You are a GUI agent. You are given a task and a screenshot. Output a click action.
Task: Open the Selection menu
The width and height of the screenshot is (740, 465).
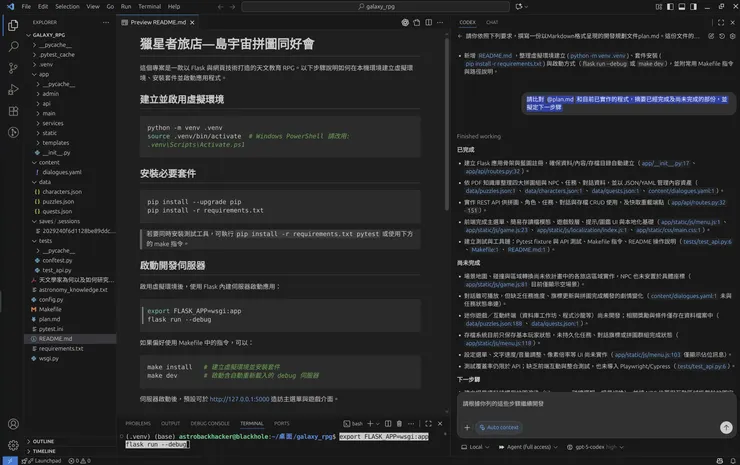67,7
